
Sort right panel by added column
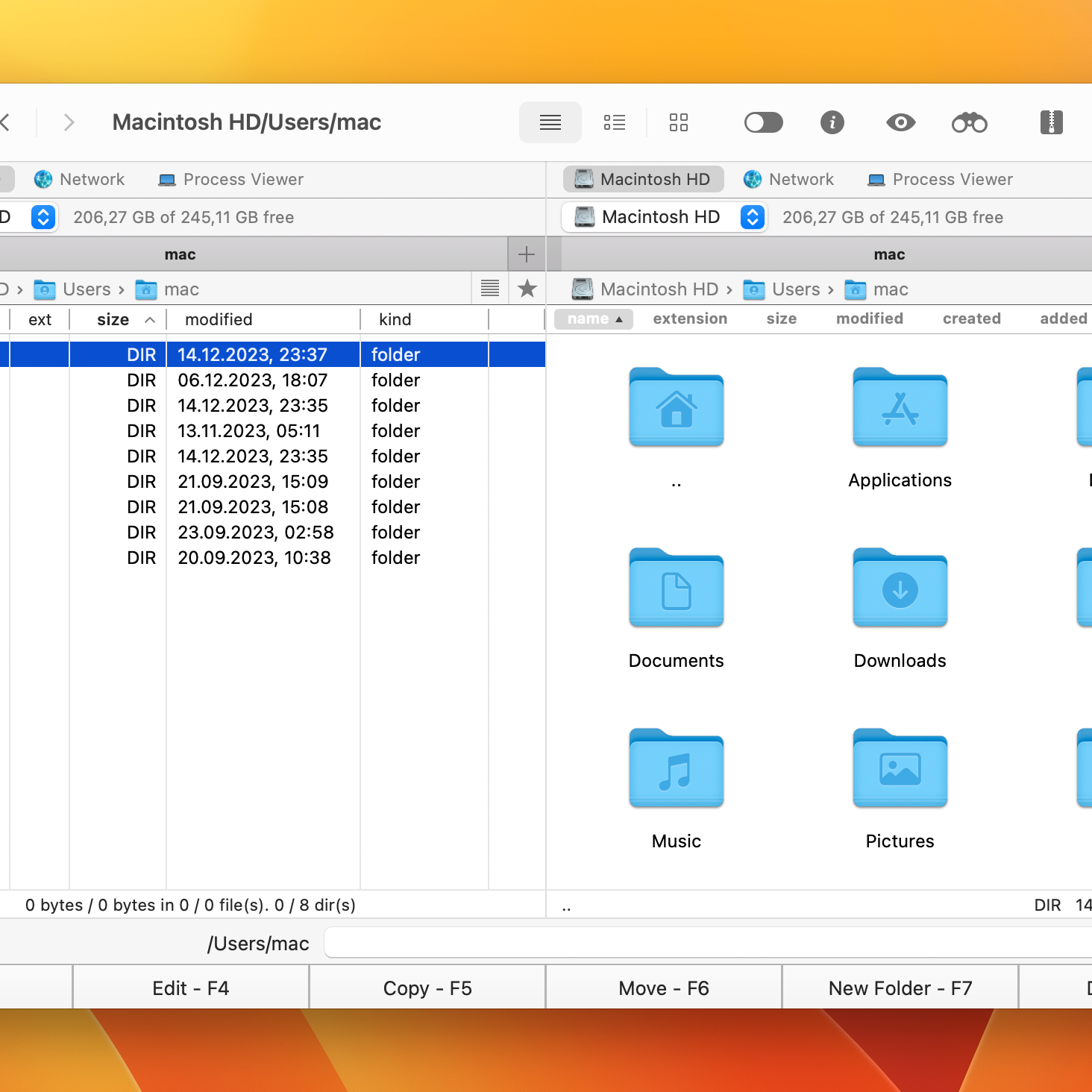tap(1064, 319)
